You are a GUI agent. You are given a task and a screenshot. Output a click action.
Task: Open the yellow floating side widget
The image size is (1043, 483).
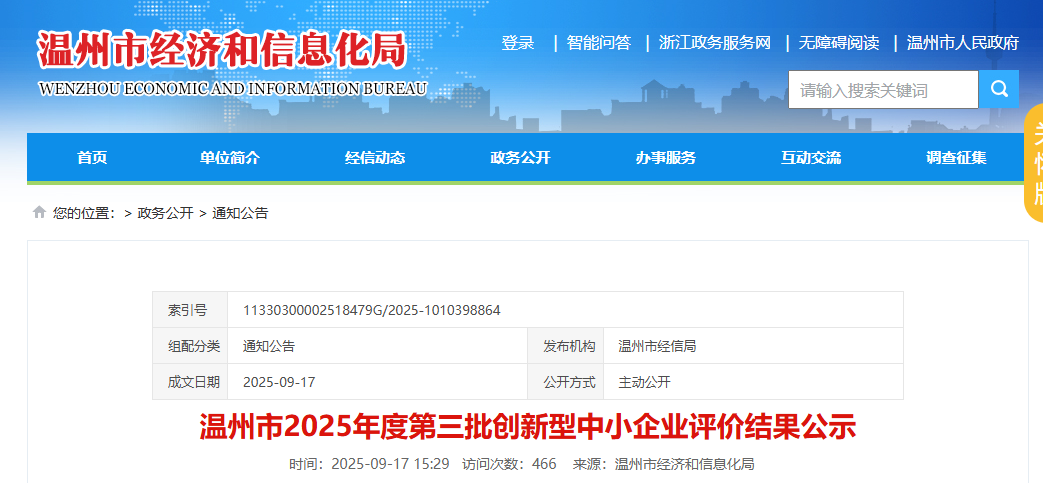(1033, 165)
